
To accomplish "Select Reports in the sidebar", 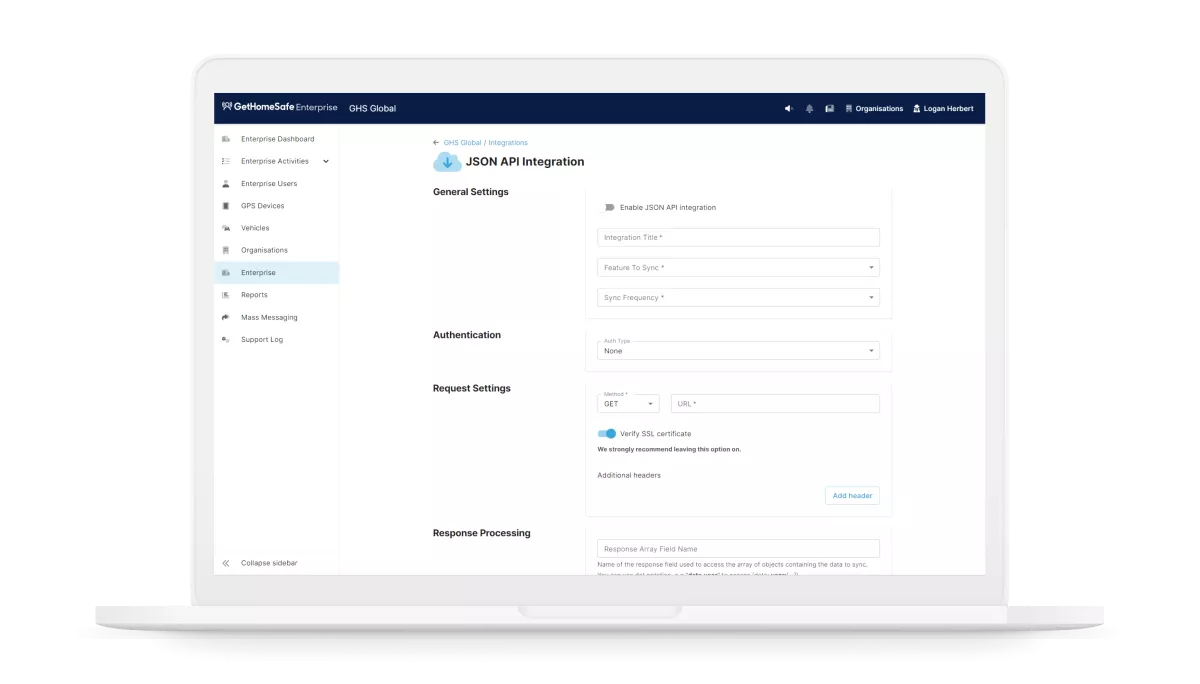I will [x=254, y=295].
